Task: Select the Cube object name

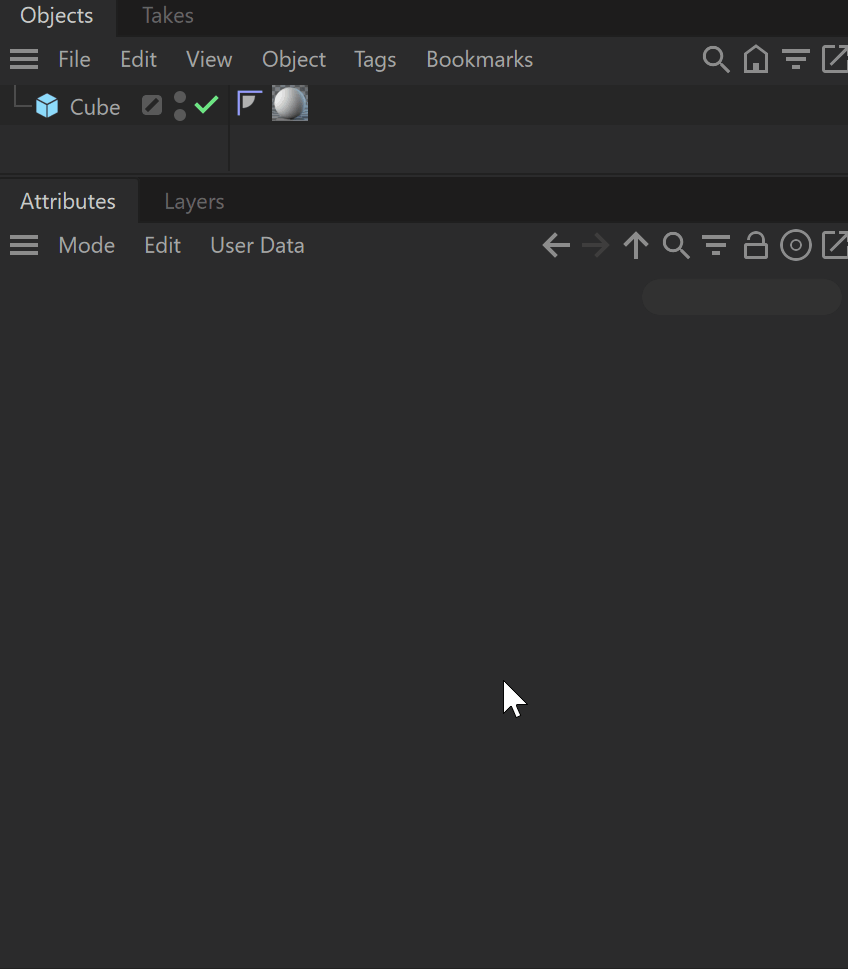Action: coord(95,107)
